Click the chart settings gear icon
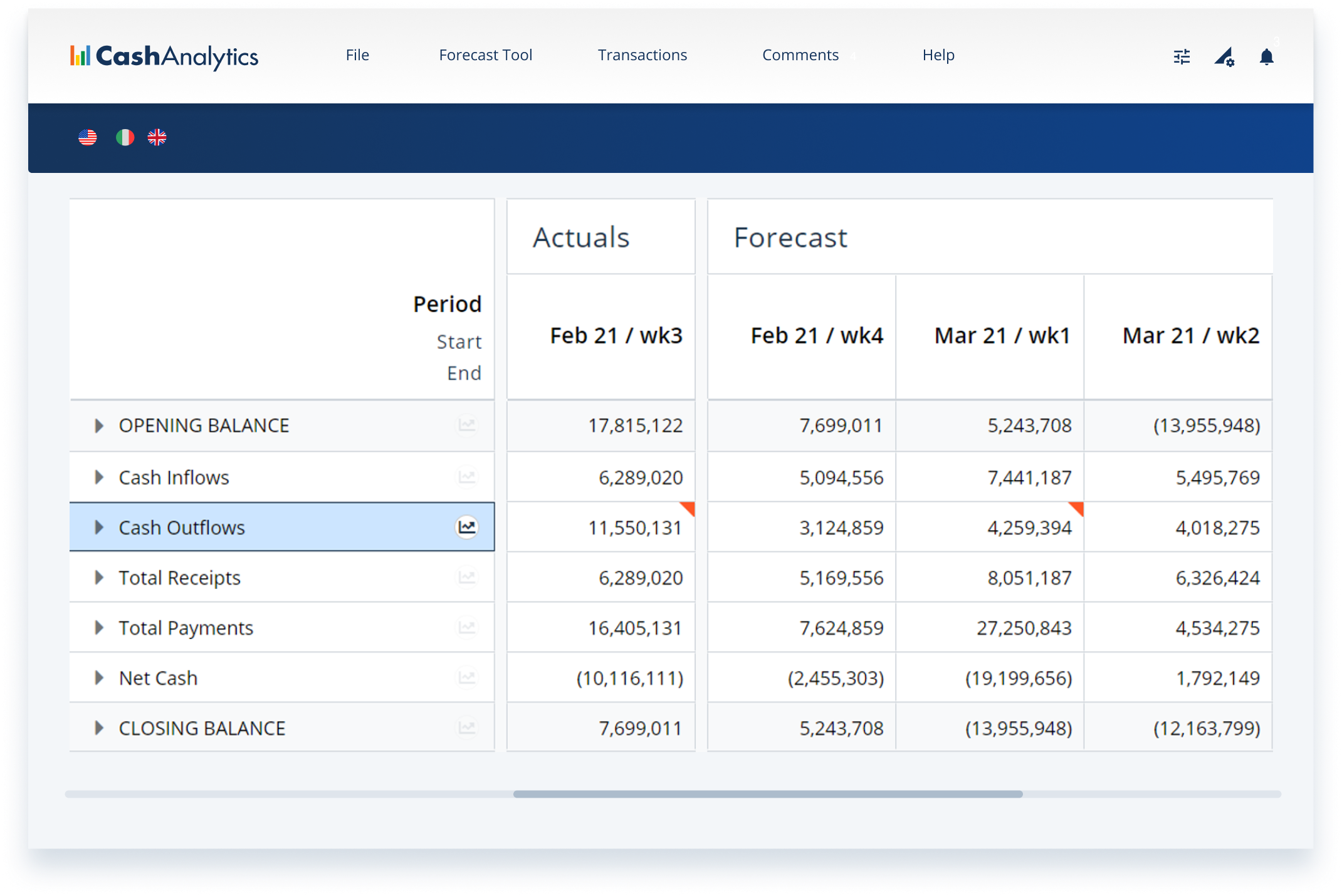Screen dimensions: 1342x896 pyautogui.click(x=1224, y=57)
